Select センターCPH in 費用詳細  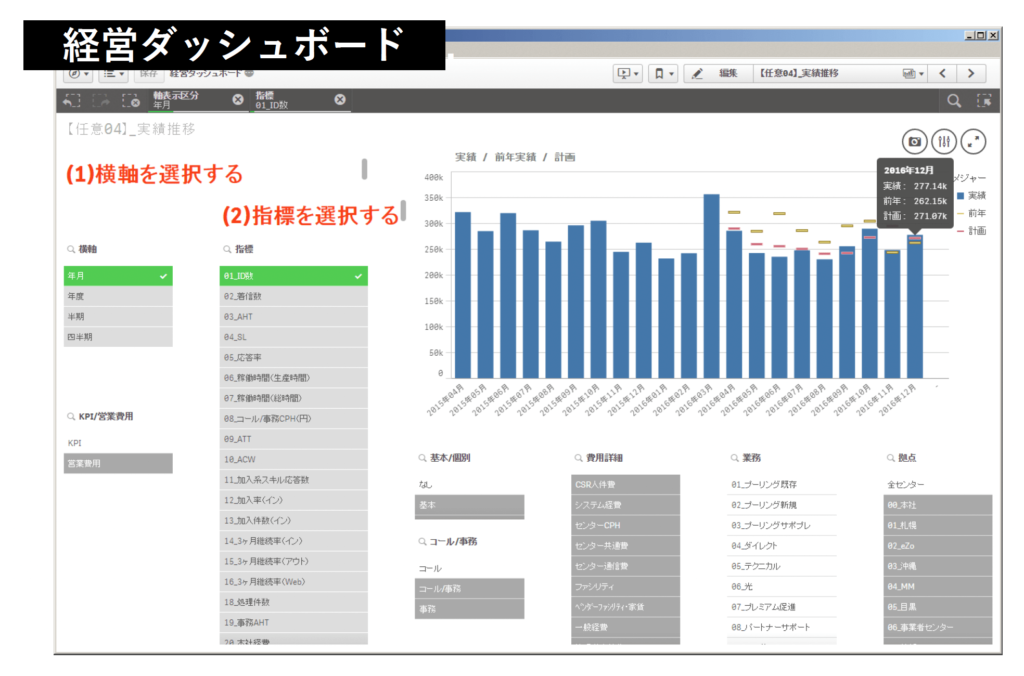pyautogui.click(x=626, y=525)
